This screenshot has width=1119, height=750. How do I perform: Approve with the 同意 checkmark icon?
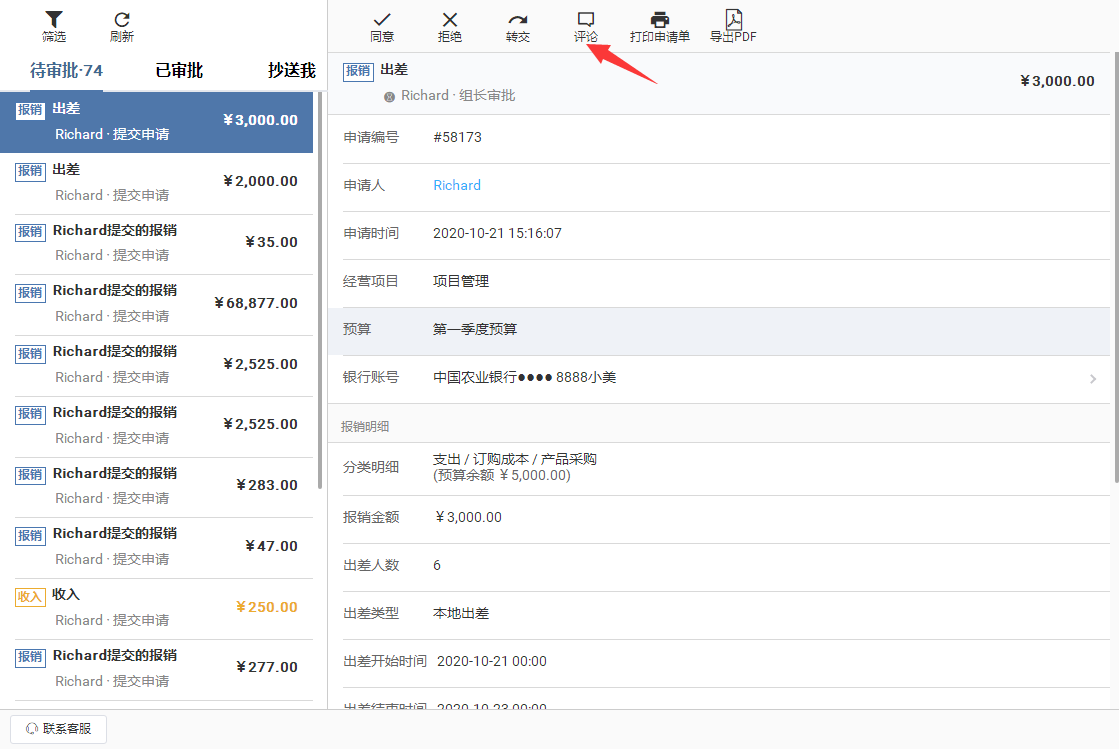click(382, 20)
